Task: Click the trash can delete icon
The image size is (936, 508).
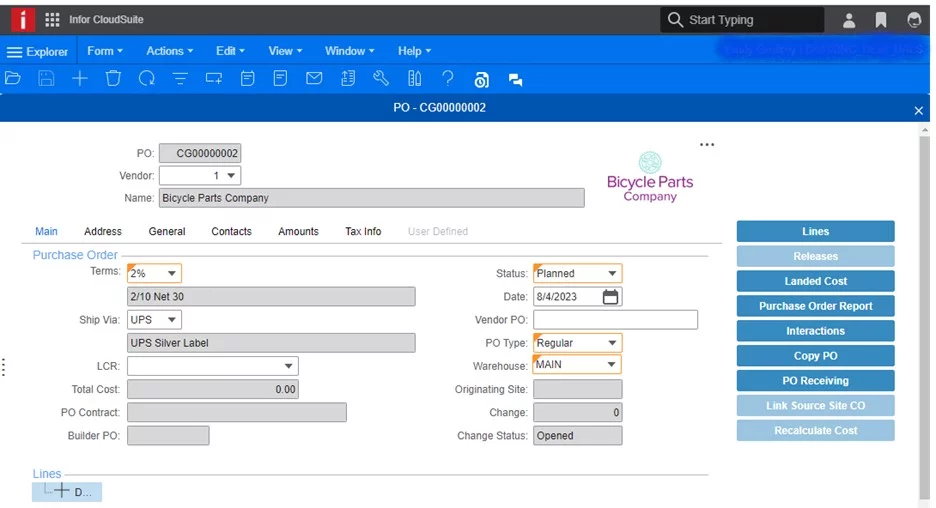Action: tap(113, 79)
